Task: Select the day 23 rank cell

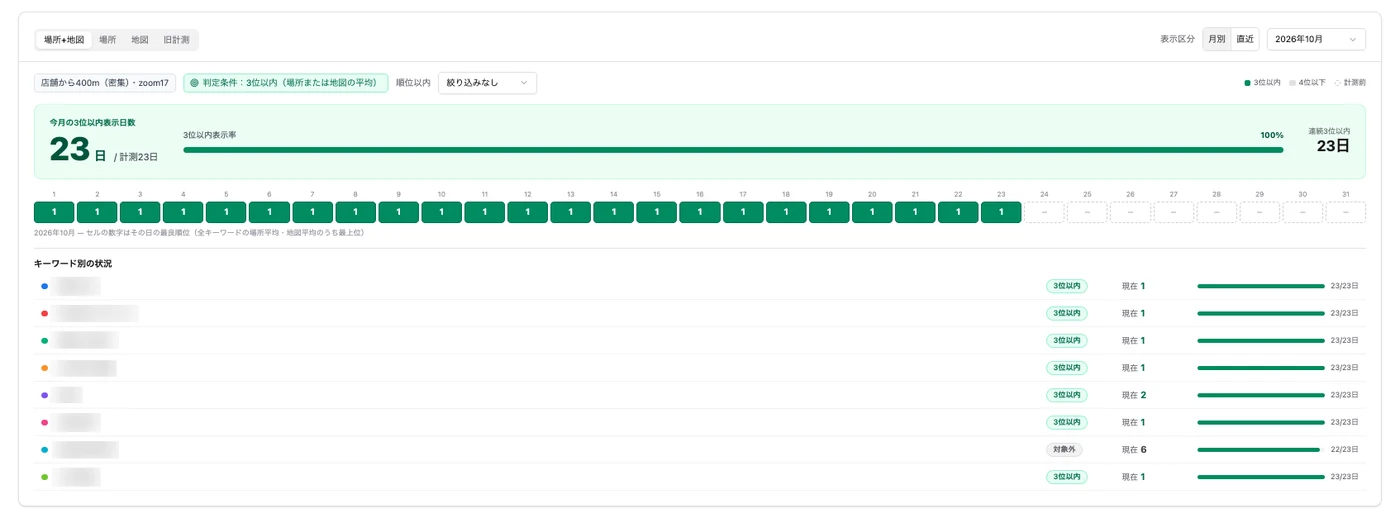Action: [x=1001, y=212]
